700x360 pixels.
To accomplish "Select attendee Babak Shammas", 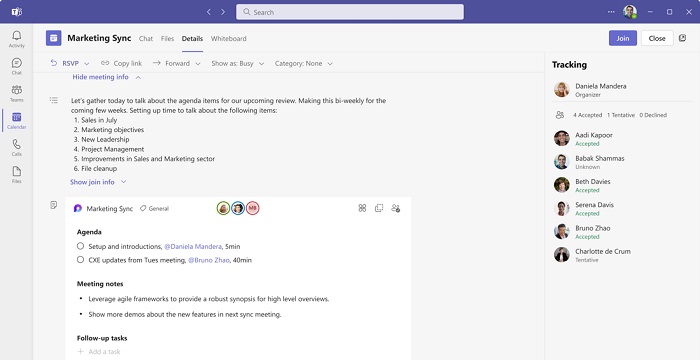I will (622, 162).
